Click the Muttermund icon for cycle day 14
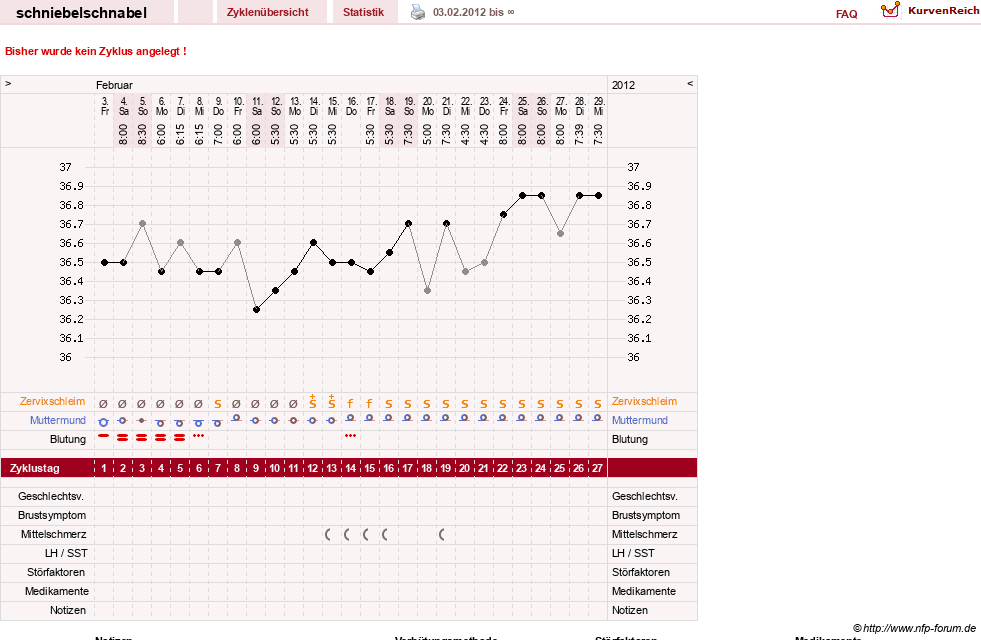Screen dimensions: 981x640 [350, 418]
